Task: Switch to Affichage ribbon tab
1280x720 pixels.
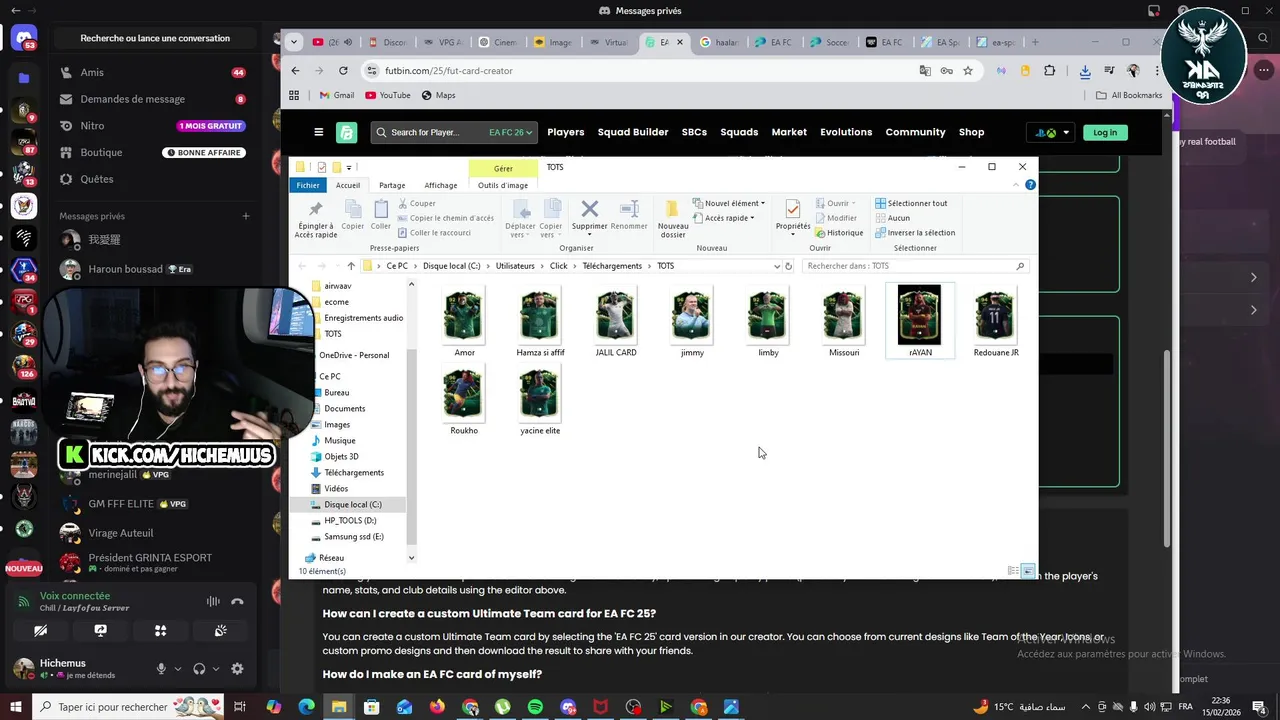Action: point(440,185)
